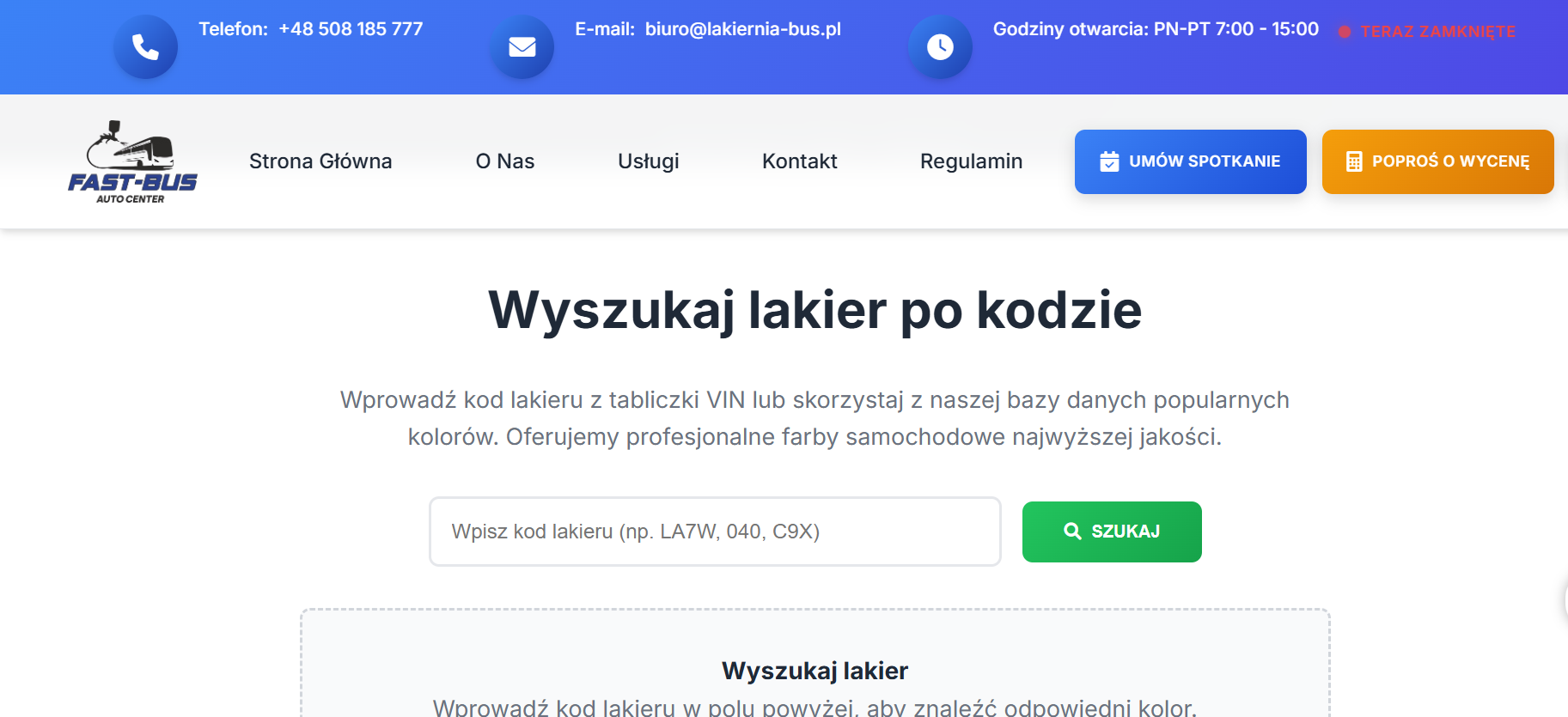Click the calculator icon on Poproś o wycenę
Screen dimensions: 1568x717
(1354, 161)
